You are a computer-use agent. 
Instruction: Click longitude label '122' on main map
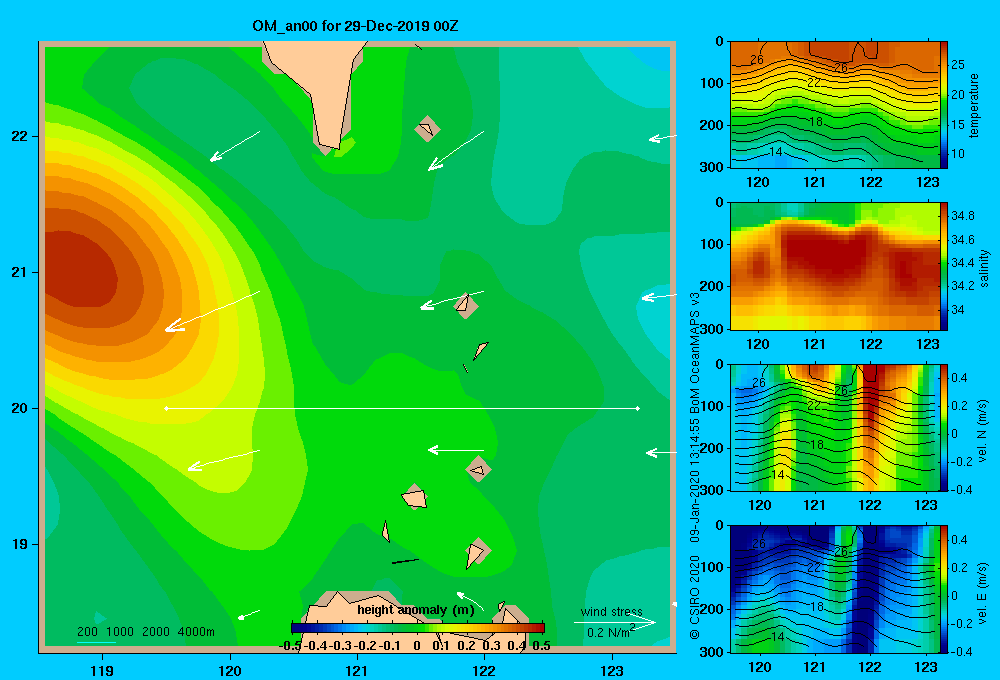click(484, 671)
